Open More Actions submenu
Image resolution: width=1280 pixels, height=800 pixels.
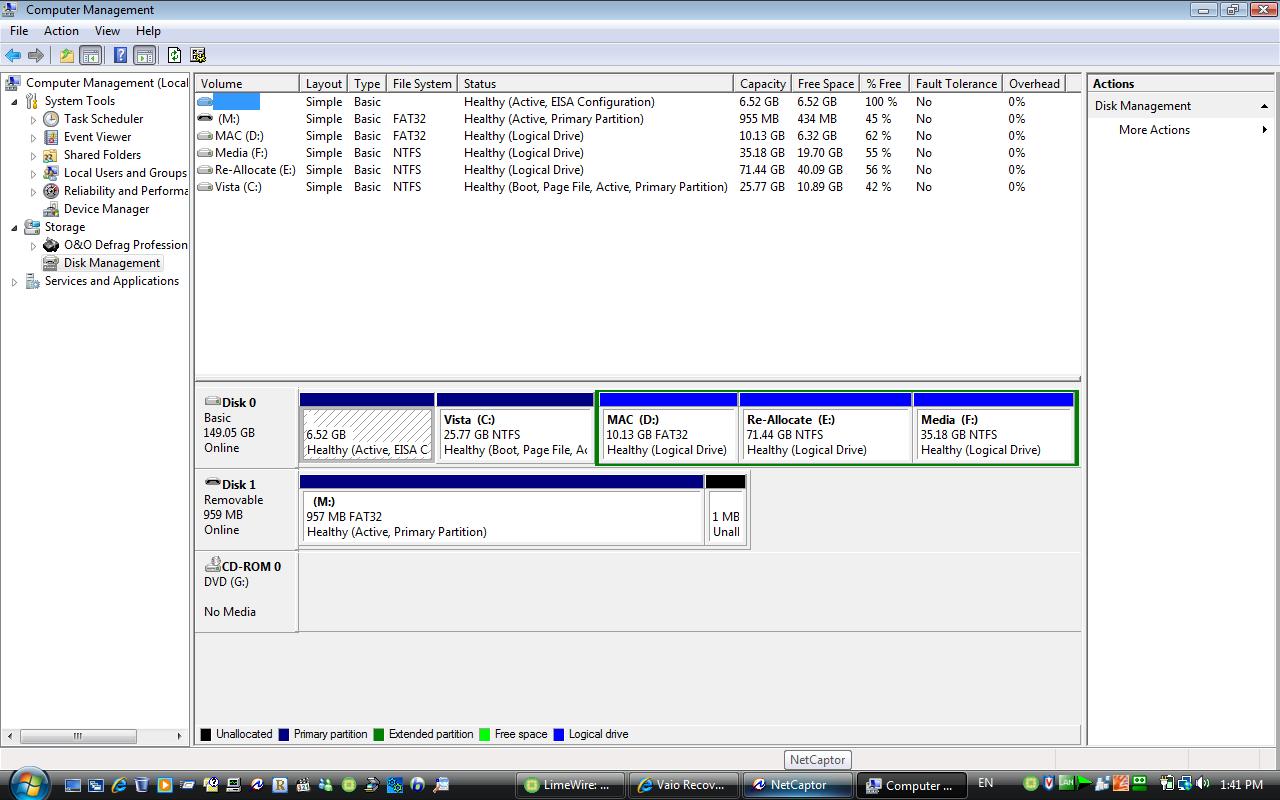[1179, 130]
